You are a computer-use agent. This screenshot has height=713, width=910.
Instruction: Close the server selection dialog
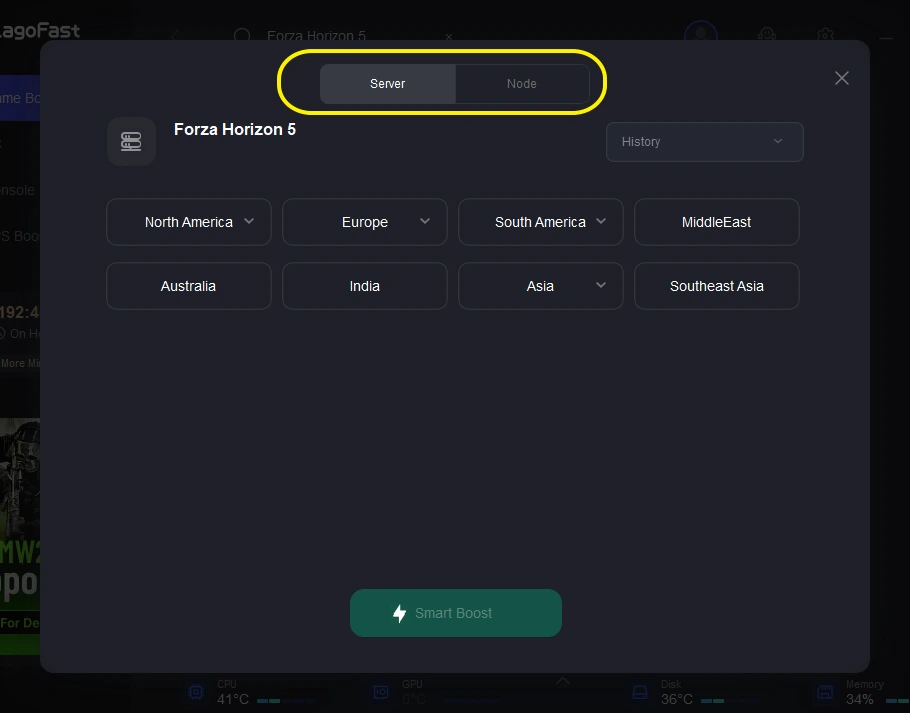842,78
